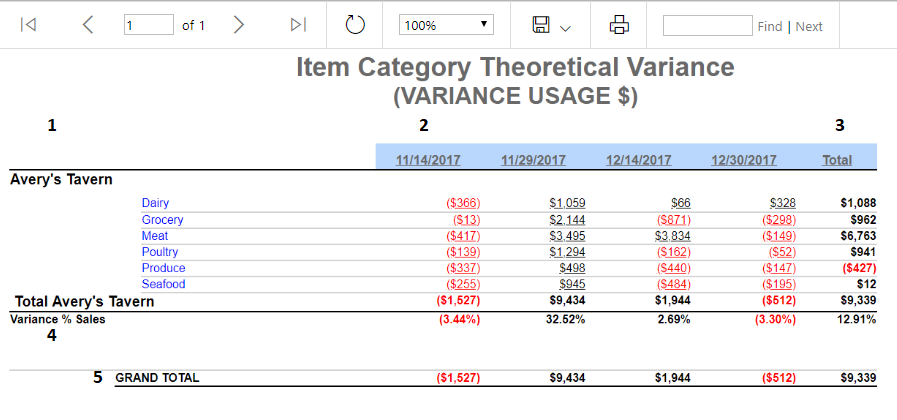Click Poultry 11/29/2017 value $1,294
The width and height of the screenshot is (897, 420).
pyautogui.click(x=567, y=252)
